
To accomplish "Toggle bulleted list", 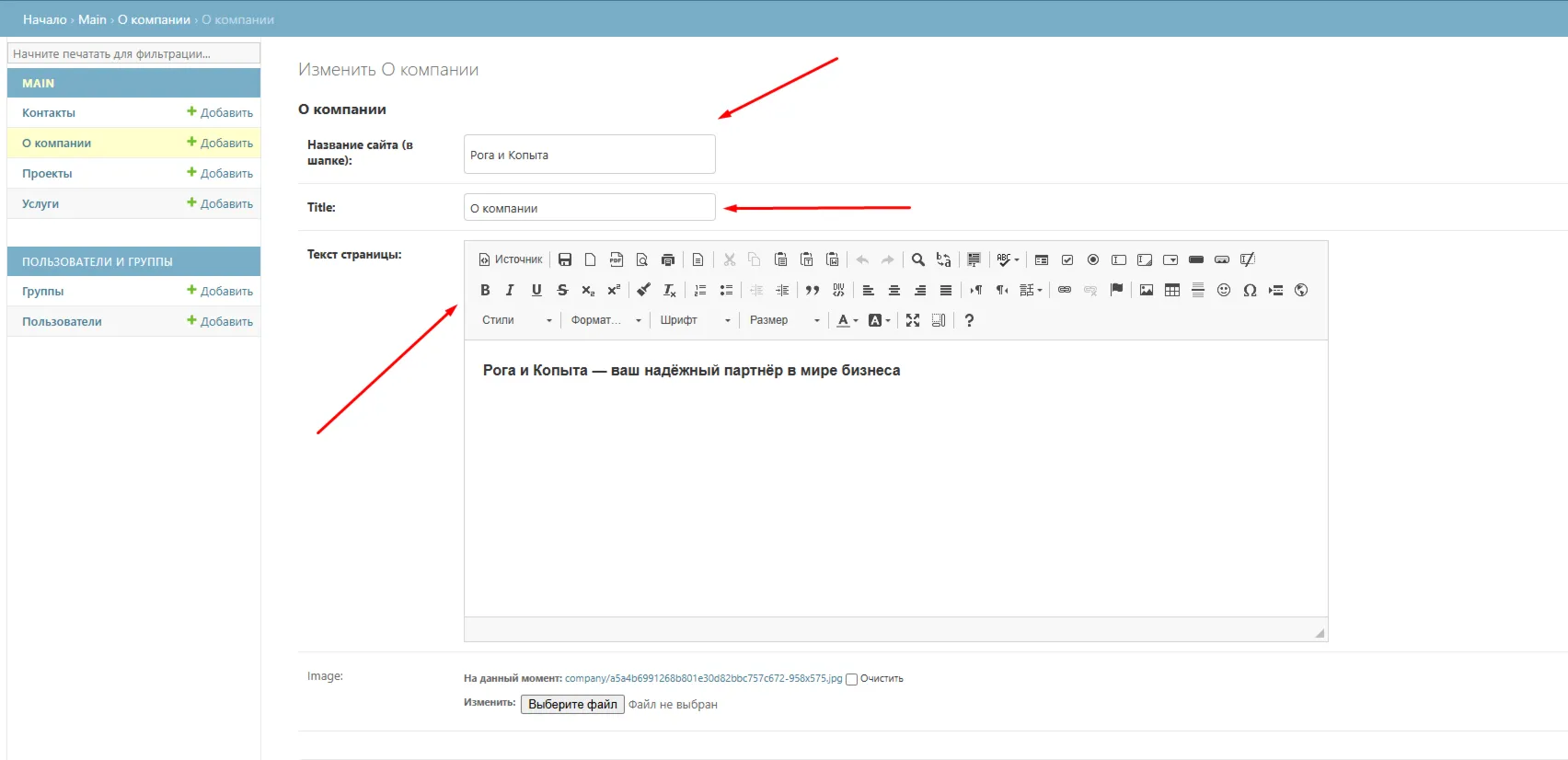I will (x=726, y=290).
